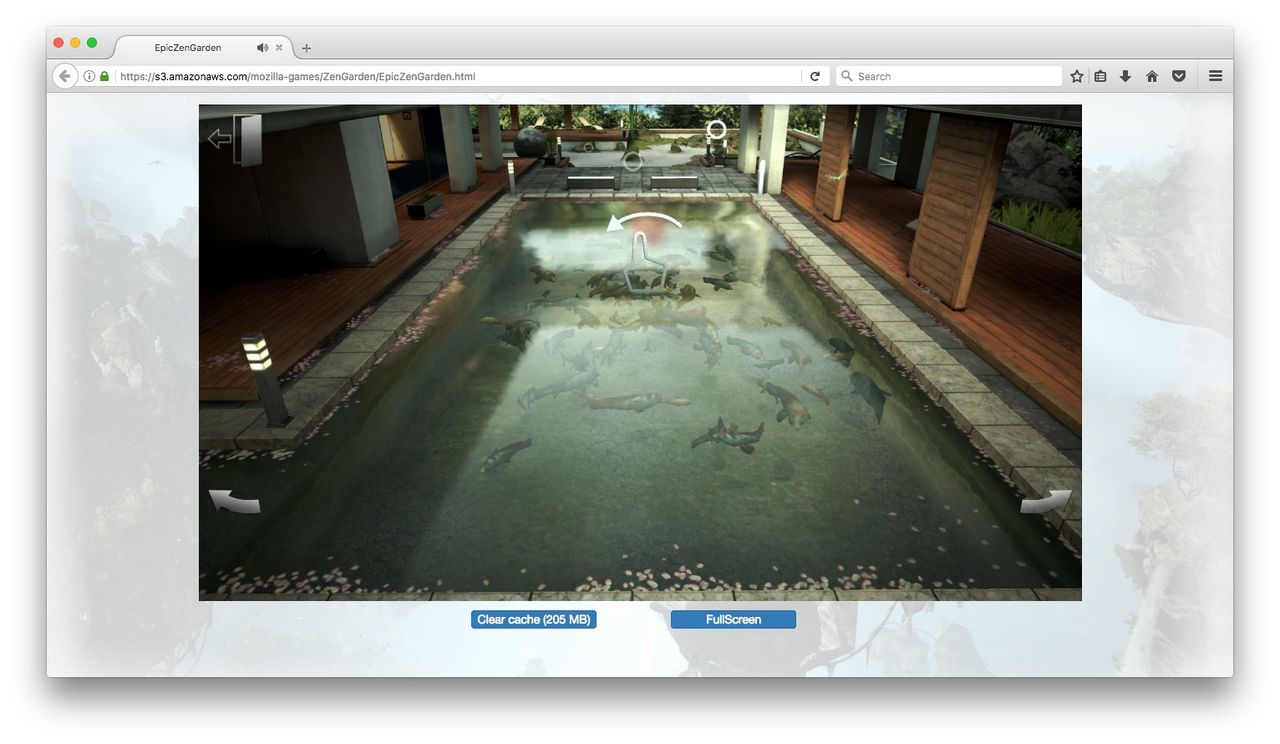This screenshot has height=744, width=1280.
Task: Close the EpicZenGarden tab
Action: tap(279, 47)
